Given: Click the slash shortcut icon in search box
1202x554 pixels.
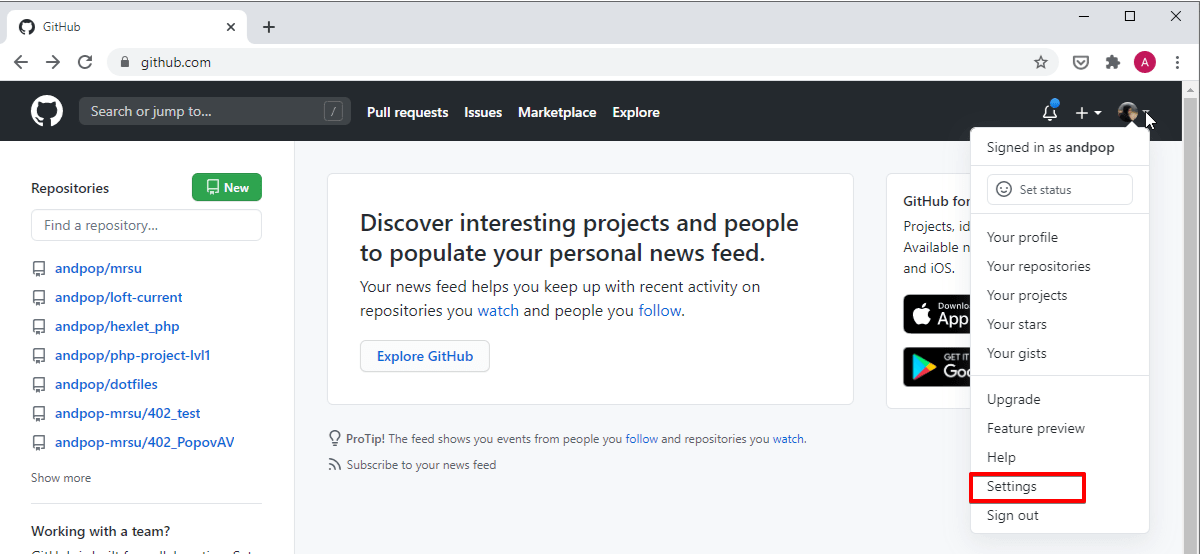Looking at the screenshot, I should [333, 112].
